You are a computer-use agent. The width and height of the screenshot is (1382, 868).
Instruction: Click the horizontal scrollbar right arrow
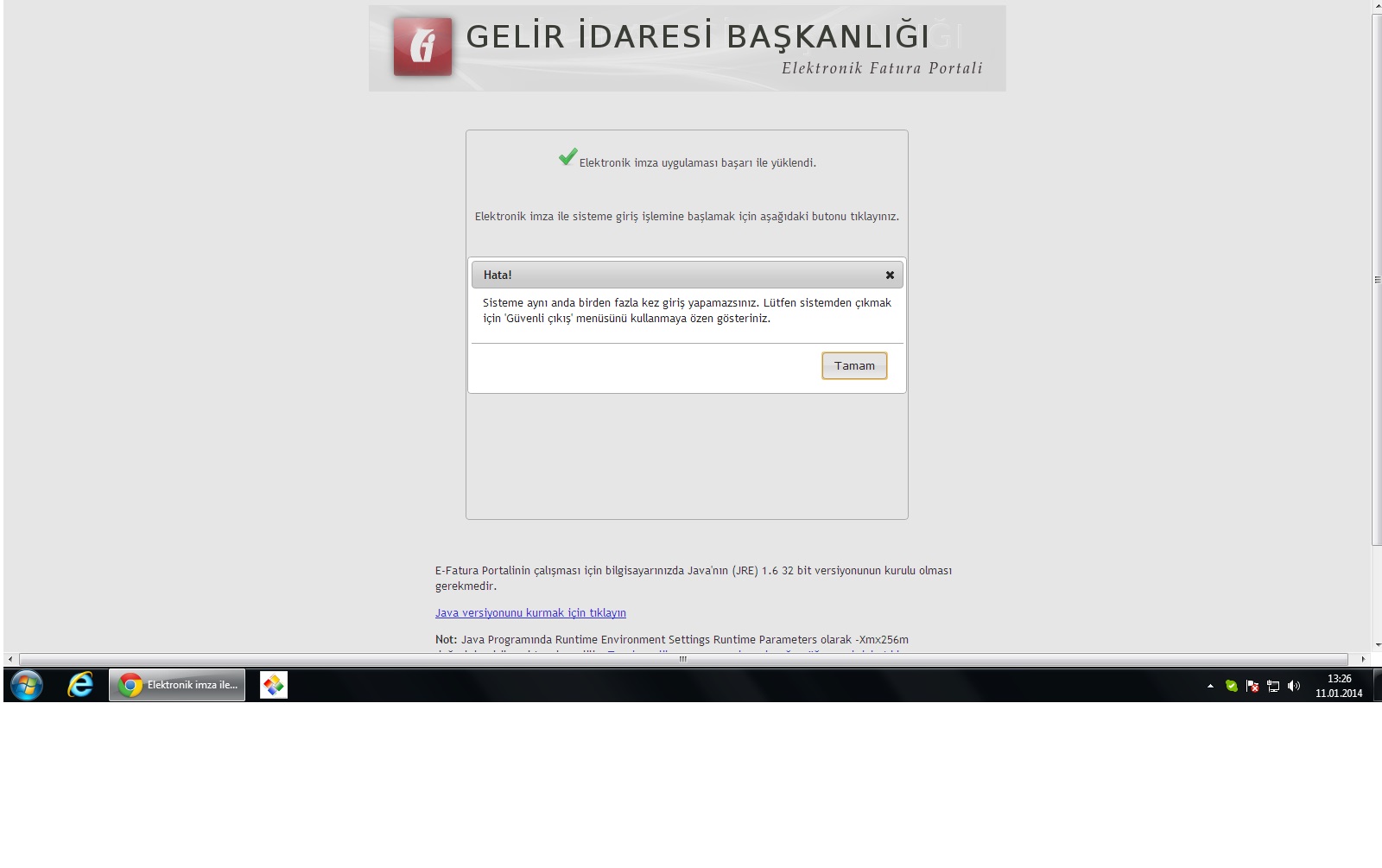[x=1363, y=659]
